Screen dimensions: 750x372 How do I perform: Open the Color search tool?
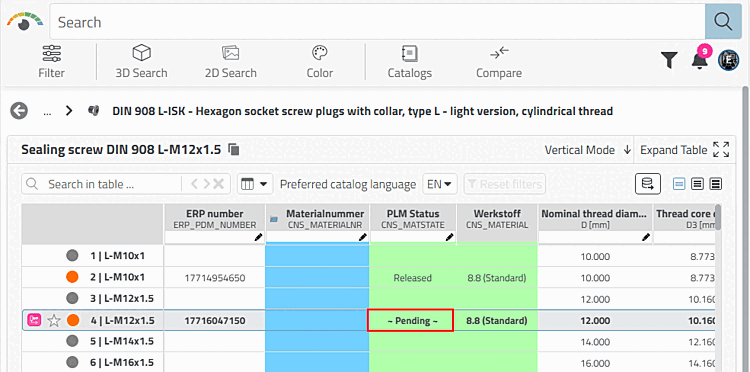click(x=320, y=62)
